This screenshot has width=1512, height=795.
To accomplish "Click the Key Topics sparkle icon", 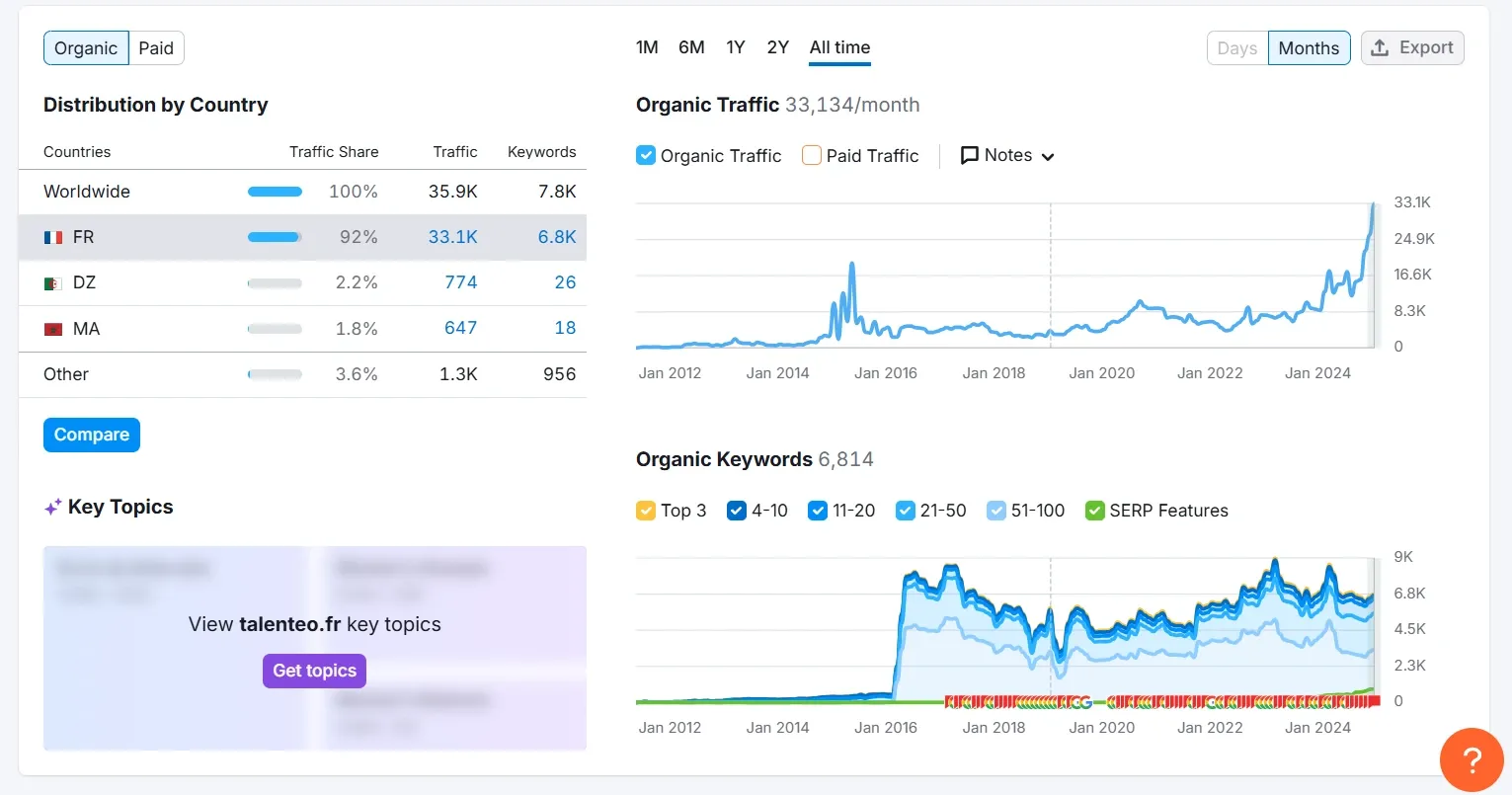I will coord(52,508).
